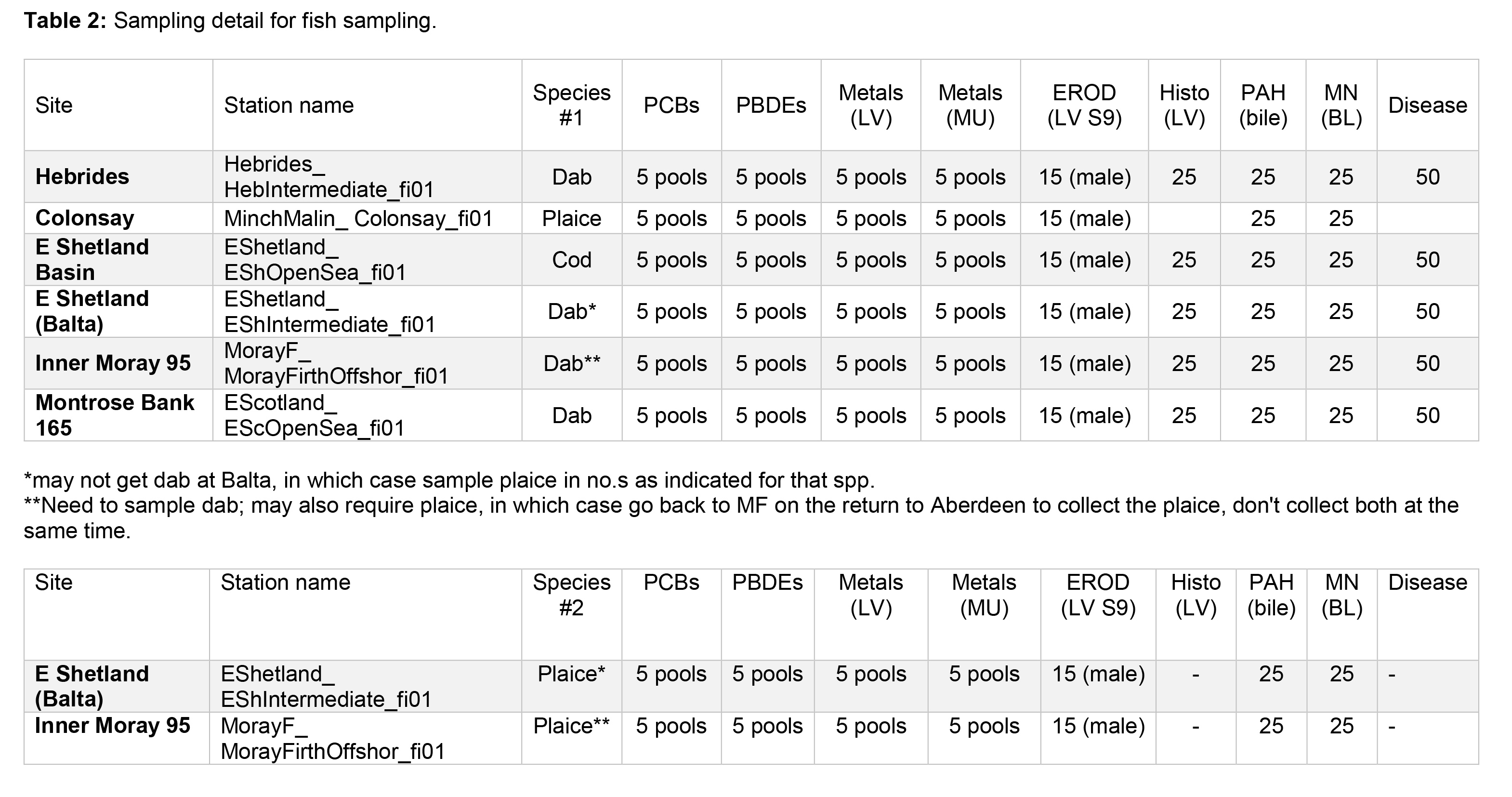This screenshot has height=797, width=1512.
Task: Click the "Table 2" caption text
Action: 229,21
